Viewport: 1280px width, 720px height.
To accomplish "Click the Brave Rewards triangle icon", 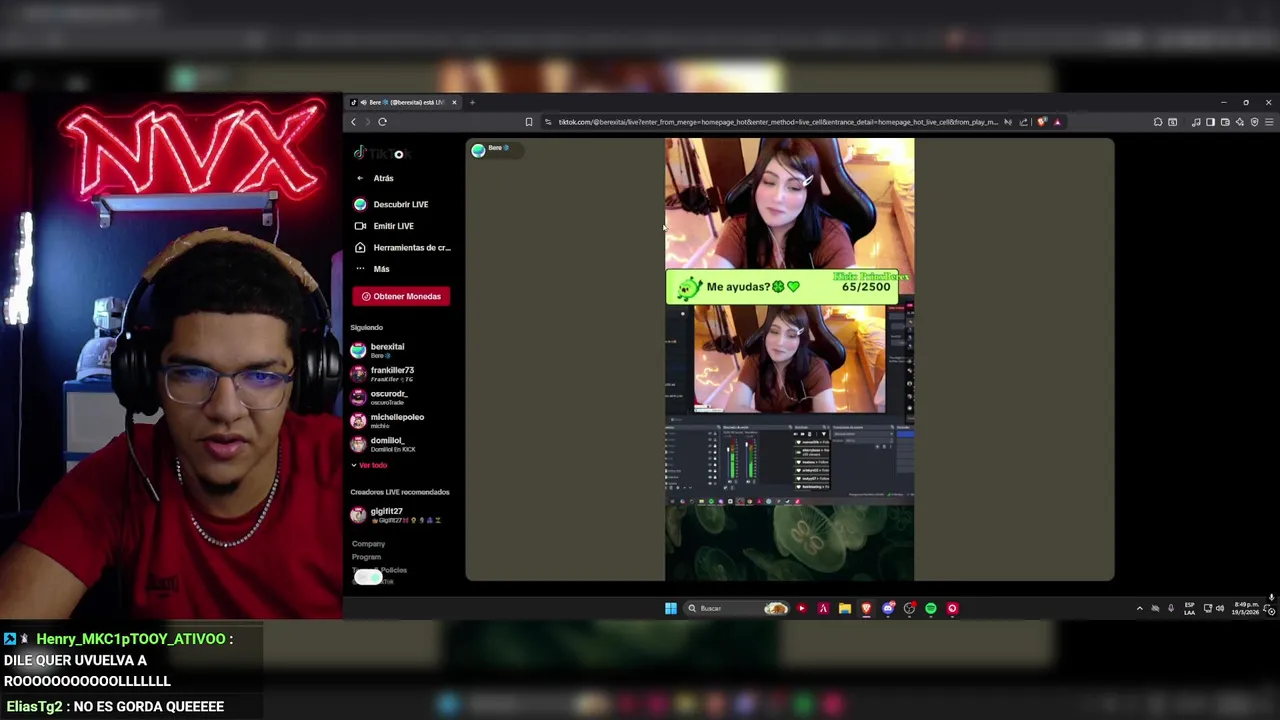I will pos(1057,122).
